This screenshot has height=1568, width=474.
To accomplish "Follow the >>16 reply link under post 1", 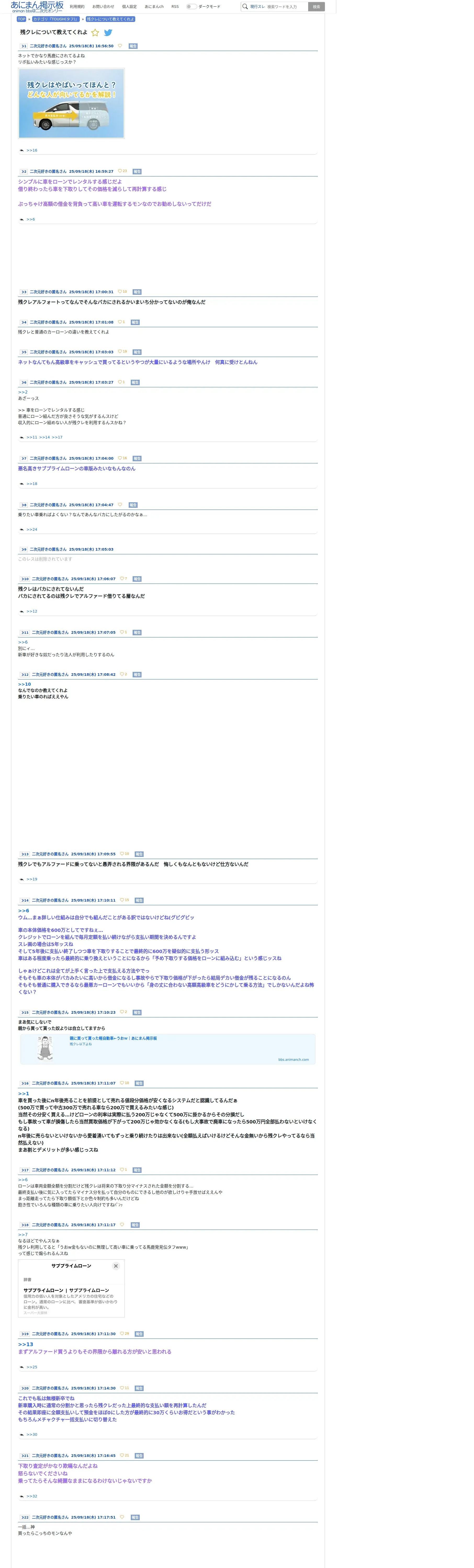I will (x=32, y=150).
